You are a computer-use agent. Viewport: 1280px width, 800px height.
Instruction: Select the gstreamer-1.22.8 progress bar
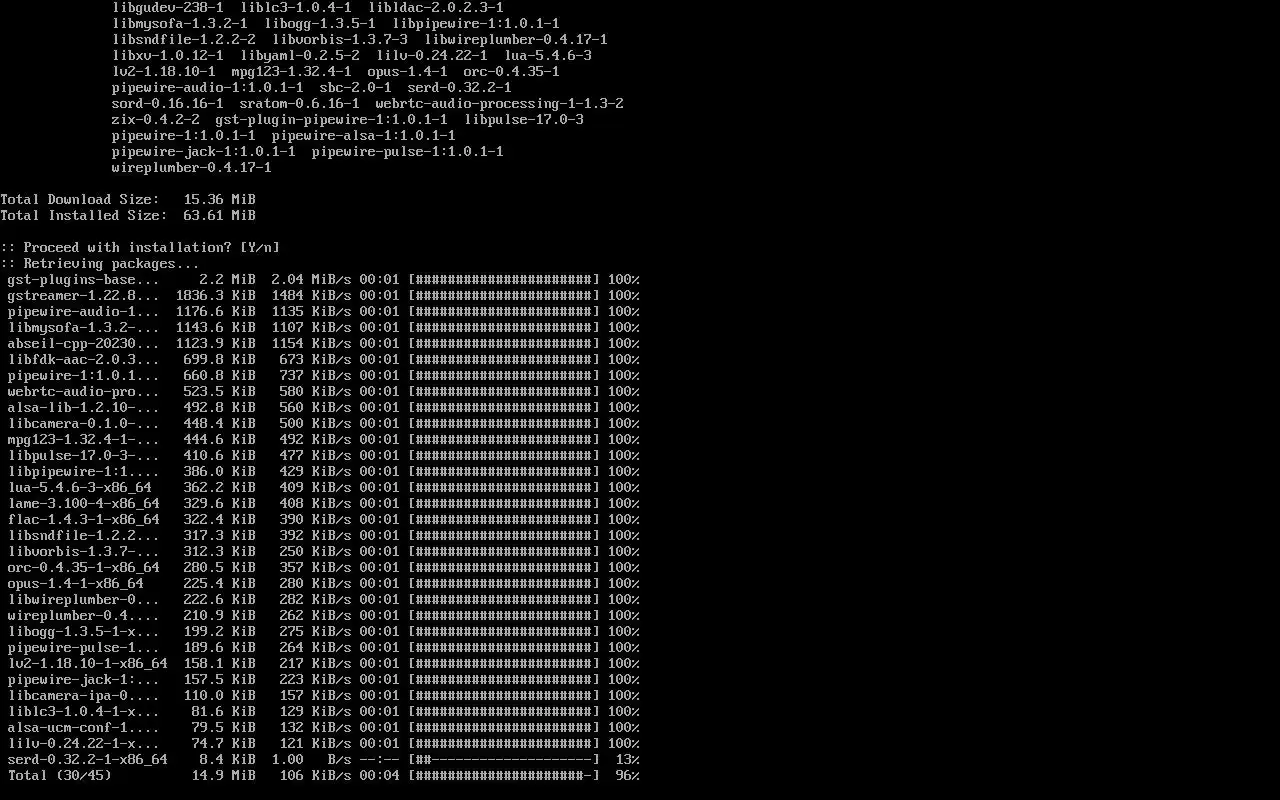click(x=504, y=296)
